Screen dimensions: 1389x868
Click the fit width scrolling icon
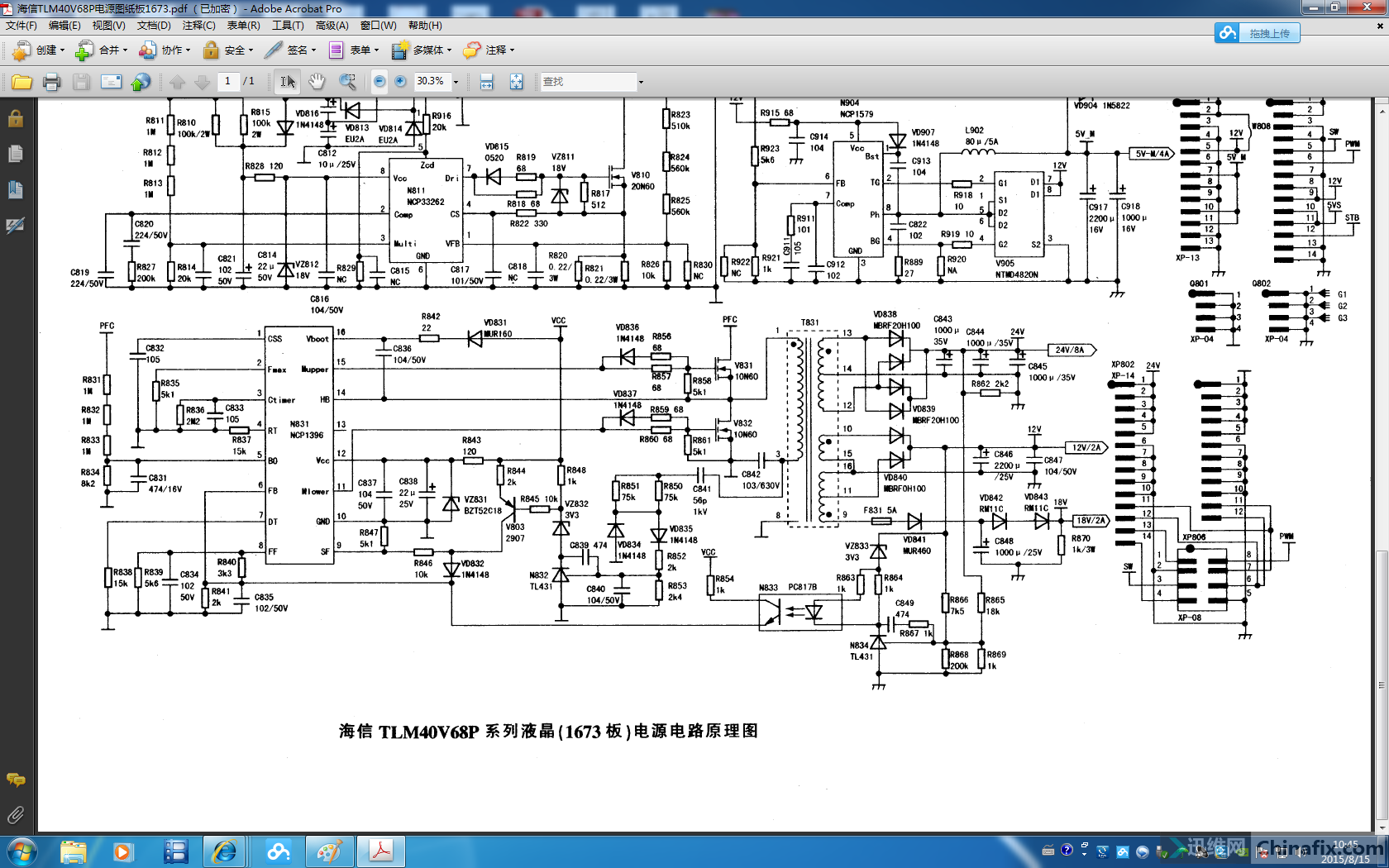point(486,82)
